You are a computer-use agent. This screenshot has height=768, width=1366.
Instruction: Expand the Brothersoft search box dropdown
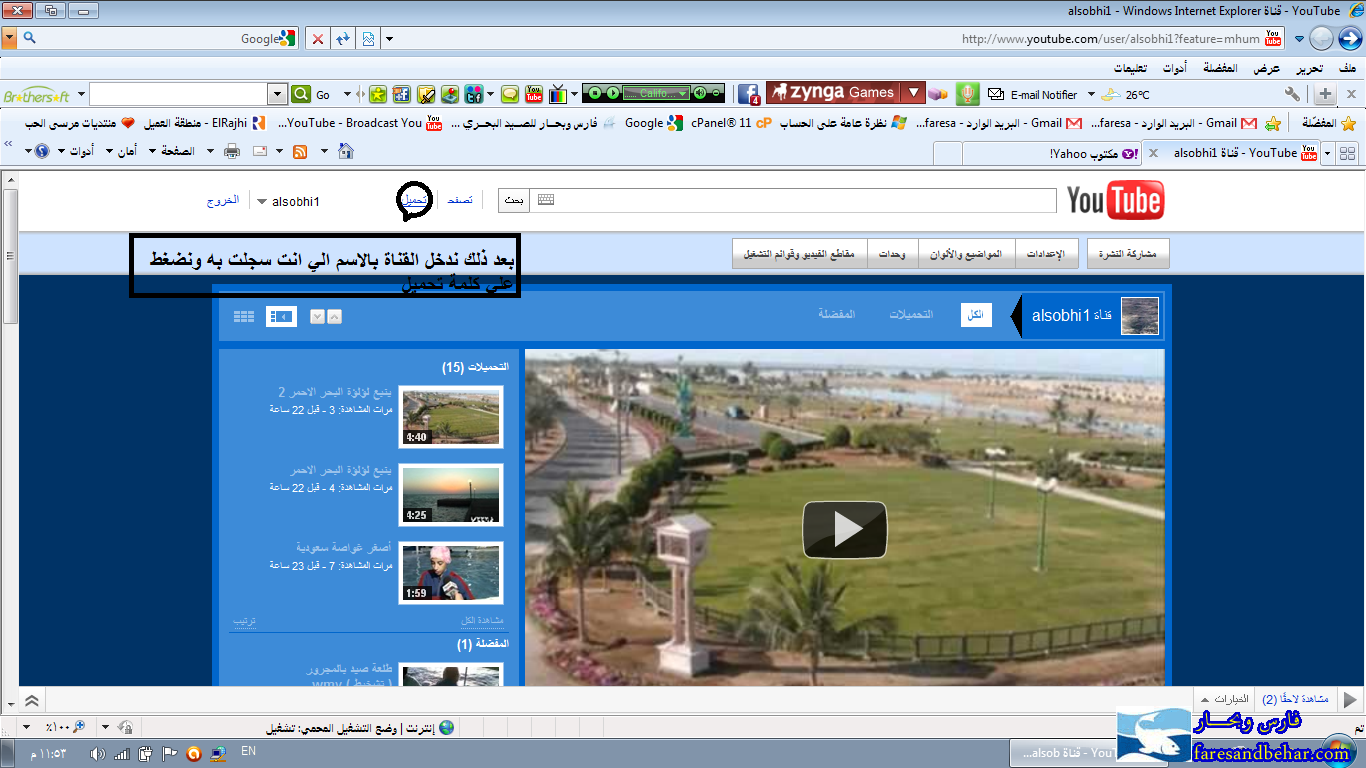tap(278, 94)
